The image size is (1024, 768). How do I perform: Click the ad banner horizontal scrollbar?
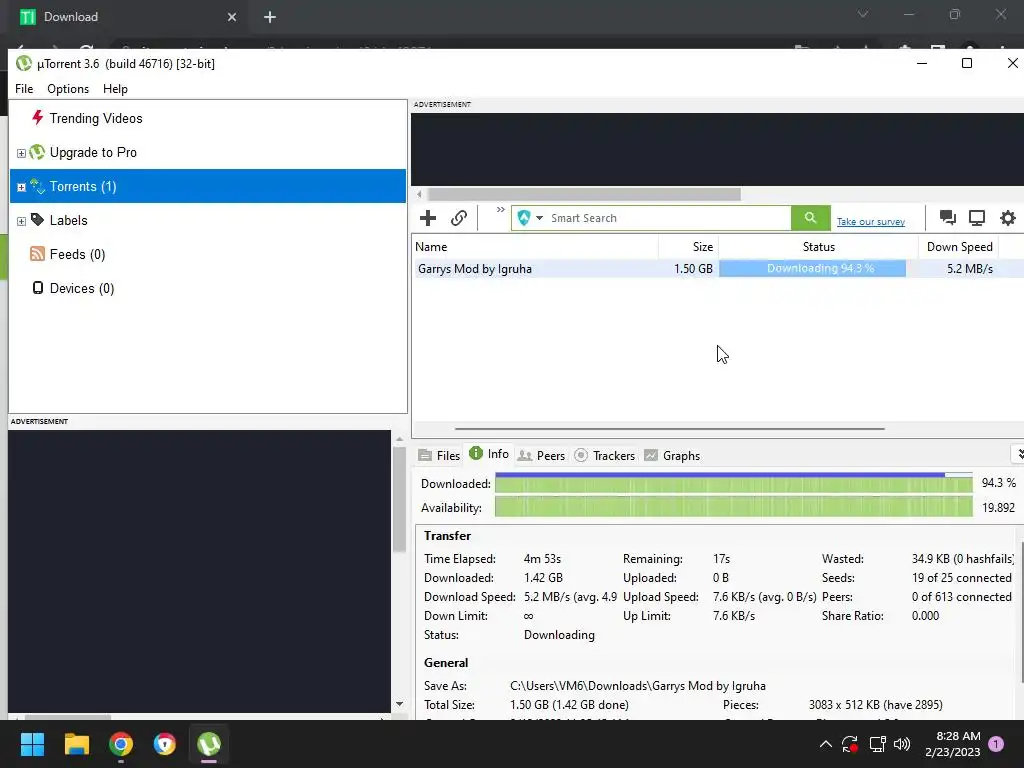tap(584, 195)
